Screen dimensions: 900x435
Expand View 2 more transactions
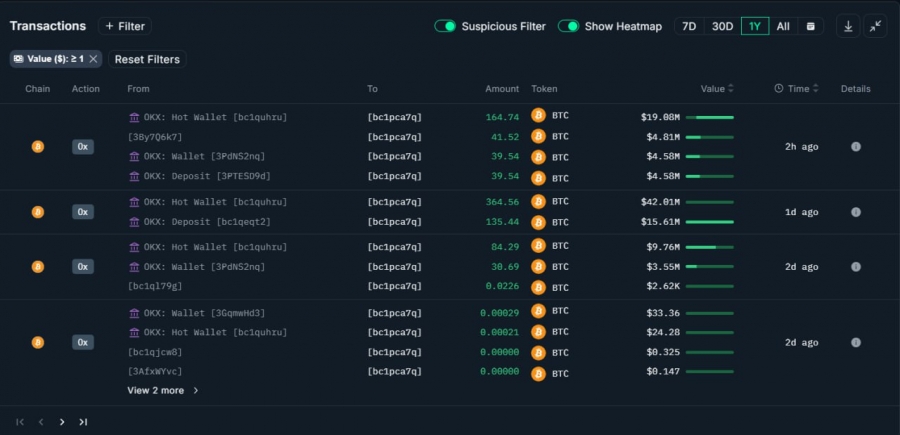click(x=163, y=390)
